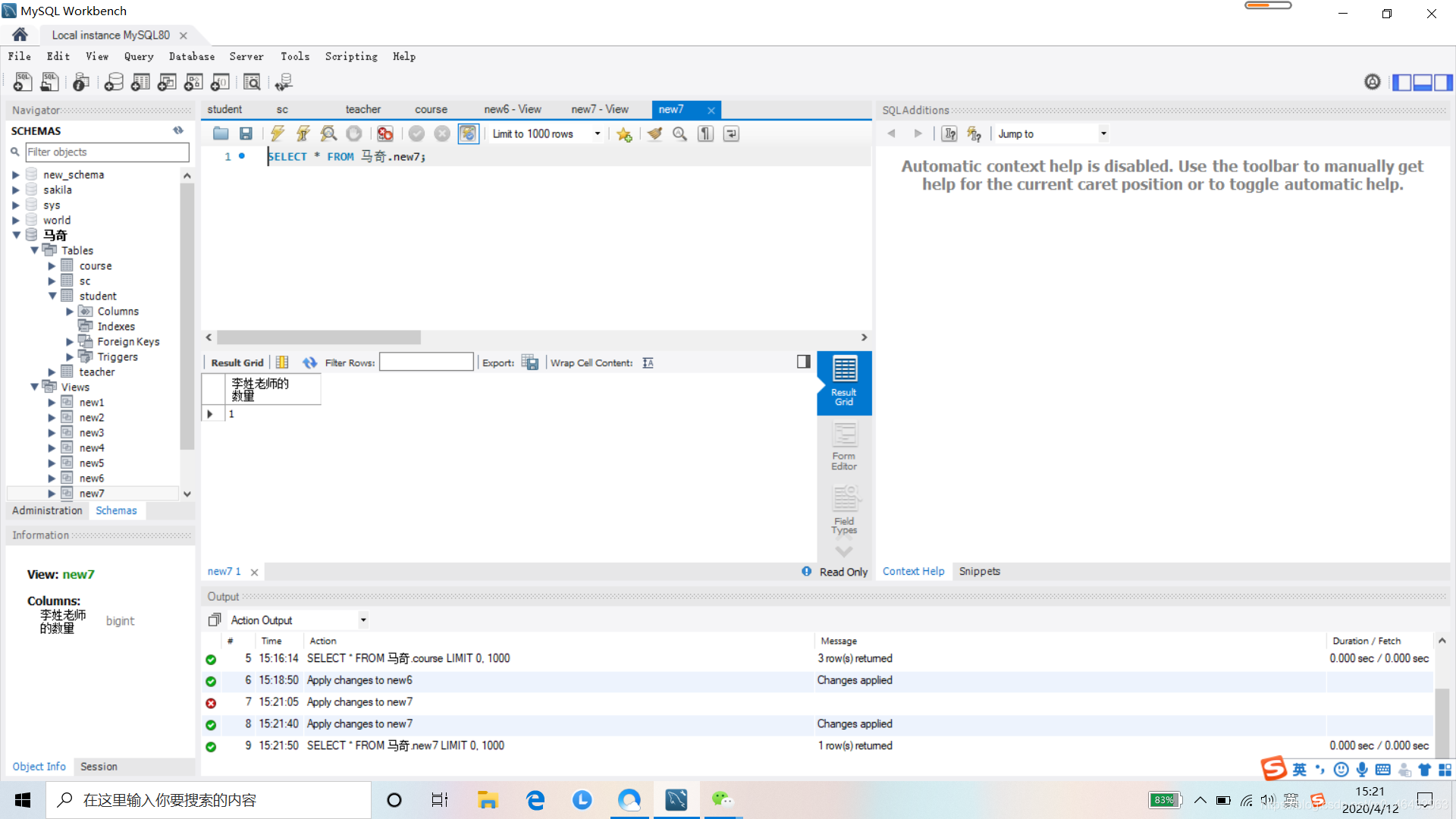The image size is (1456, 819).
Task: Run EXPLAIN on the current statement
Action: [x=328, y=133]
